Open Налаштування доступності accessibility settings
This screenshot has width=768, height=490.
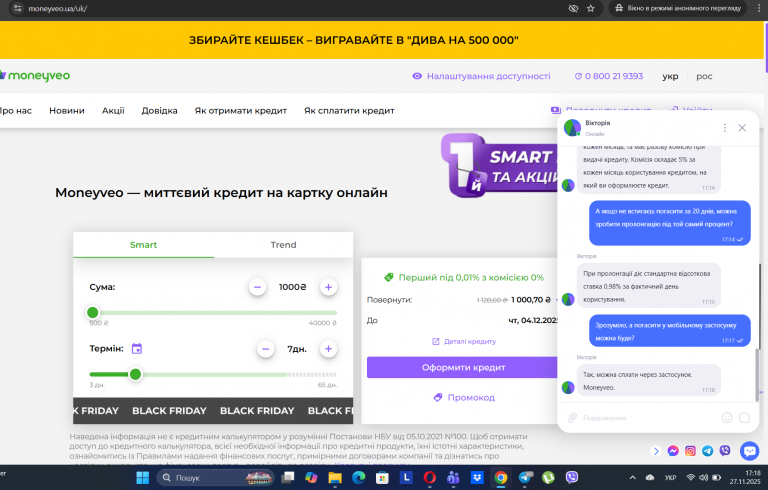(481, 76)
